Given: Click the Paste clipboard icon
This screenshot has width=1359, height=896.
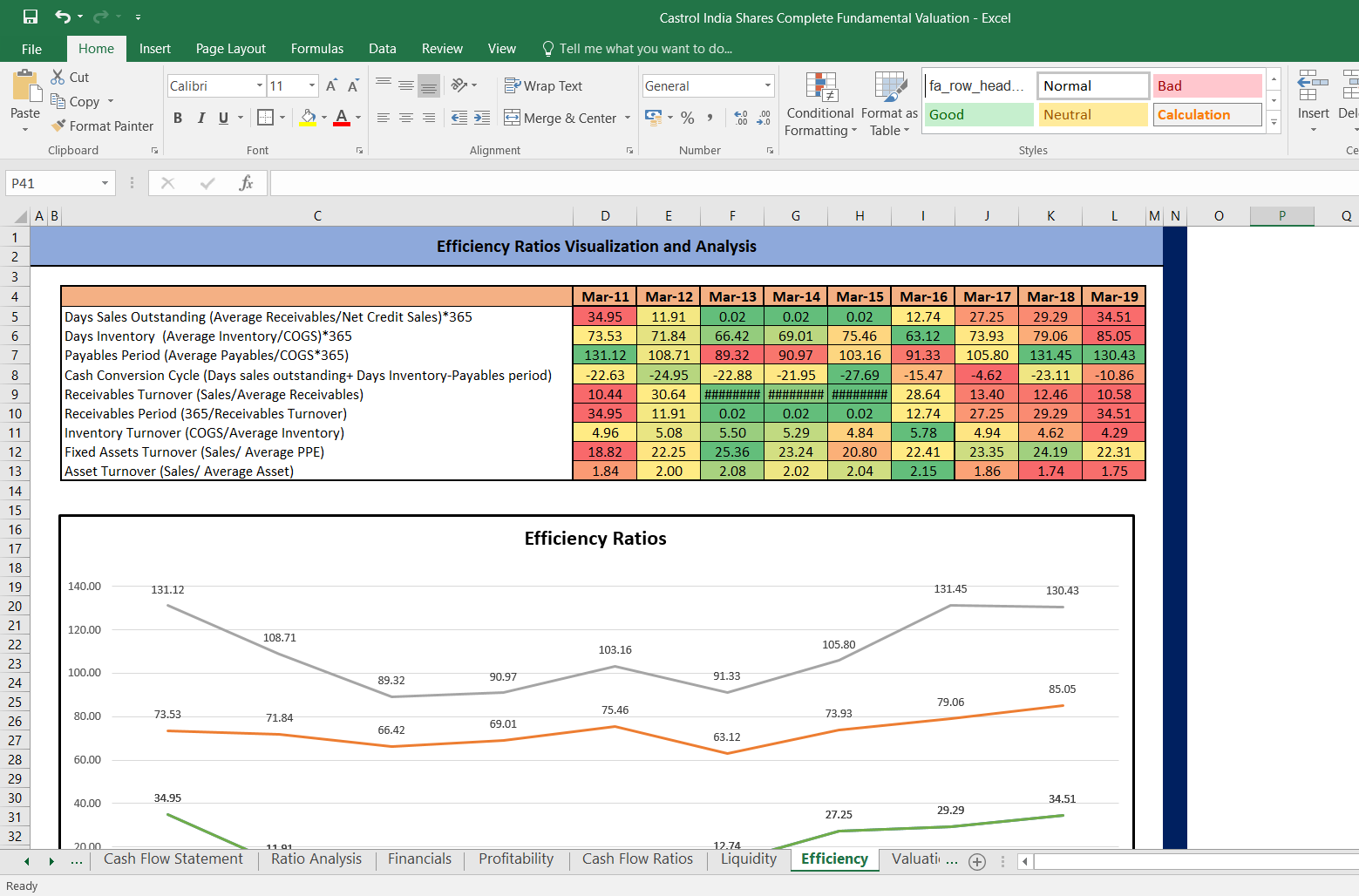Looking at the screenshot, I should click(25, 86).
